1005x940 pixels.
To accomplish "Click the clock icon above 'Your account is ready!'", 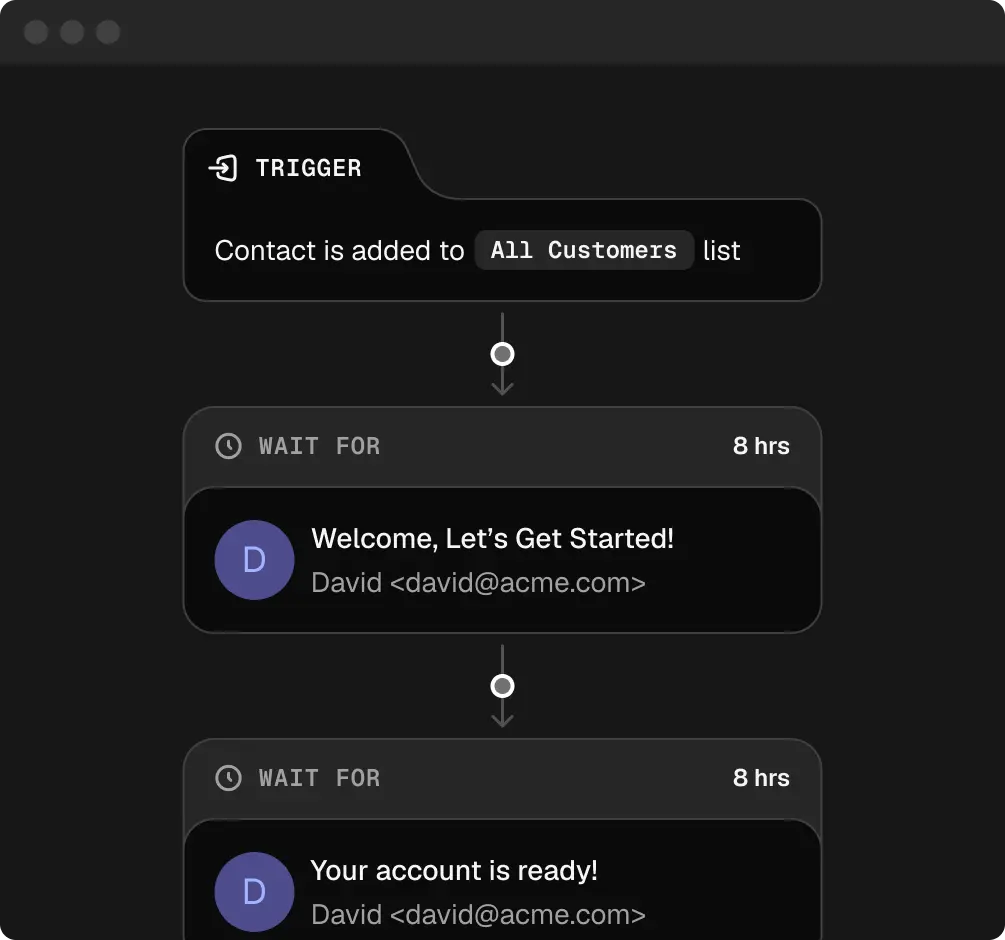I will pyautogui.click(x=229, y=778).
